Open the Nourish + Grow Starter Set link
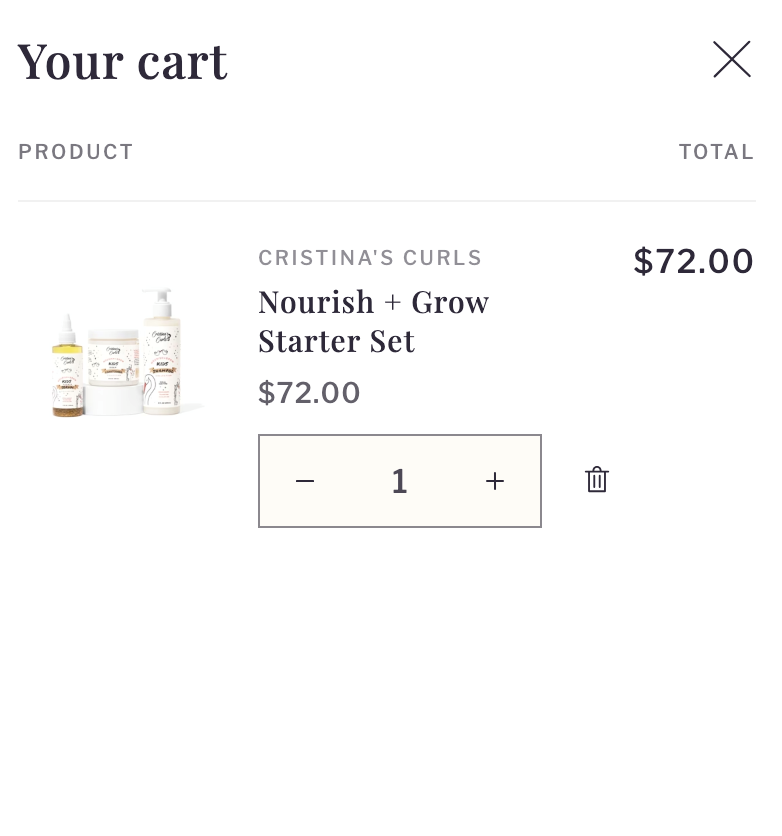This screenshot has height=836, width=782. [x=373, y=321]
